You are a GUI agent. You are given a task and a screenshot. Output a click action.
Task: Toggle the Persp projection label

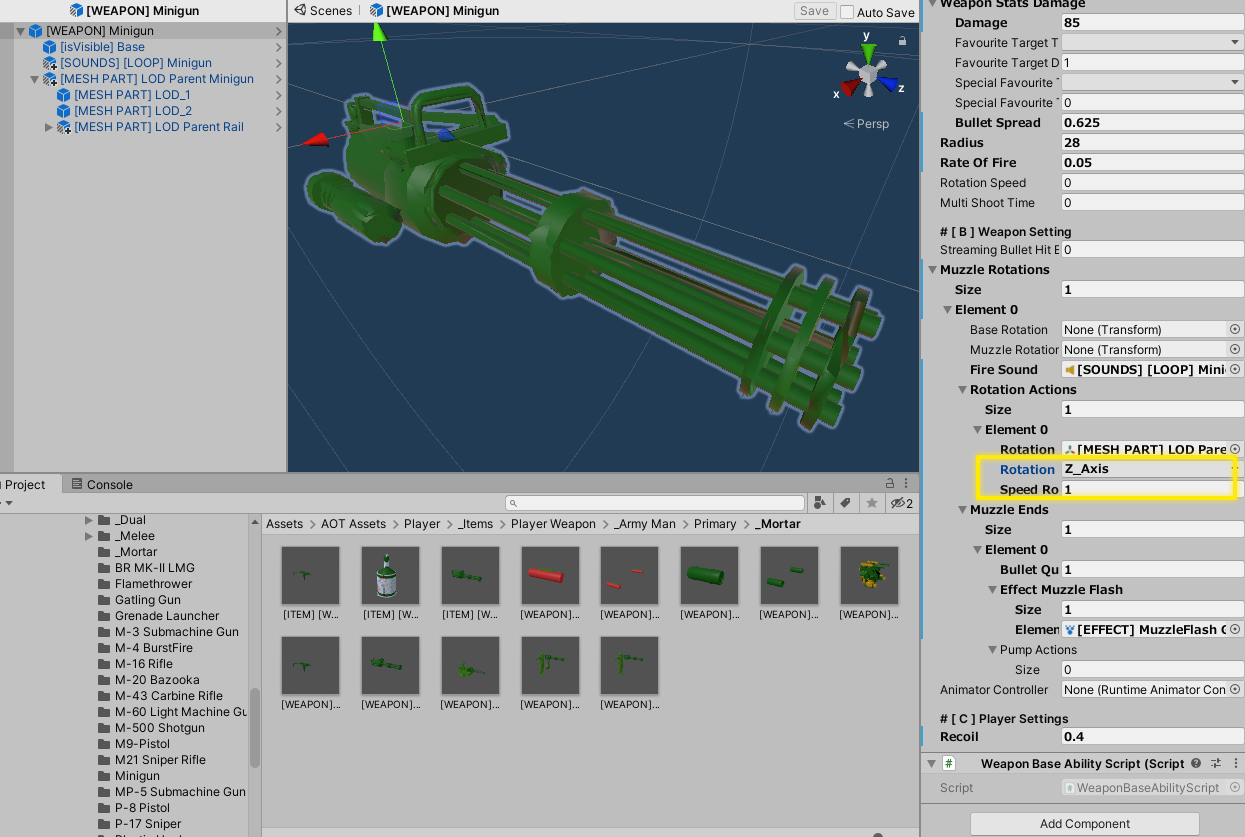pos(866,124)
